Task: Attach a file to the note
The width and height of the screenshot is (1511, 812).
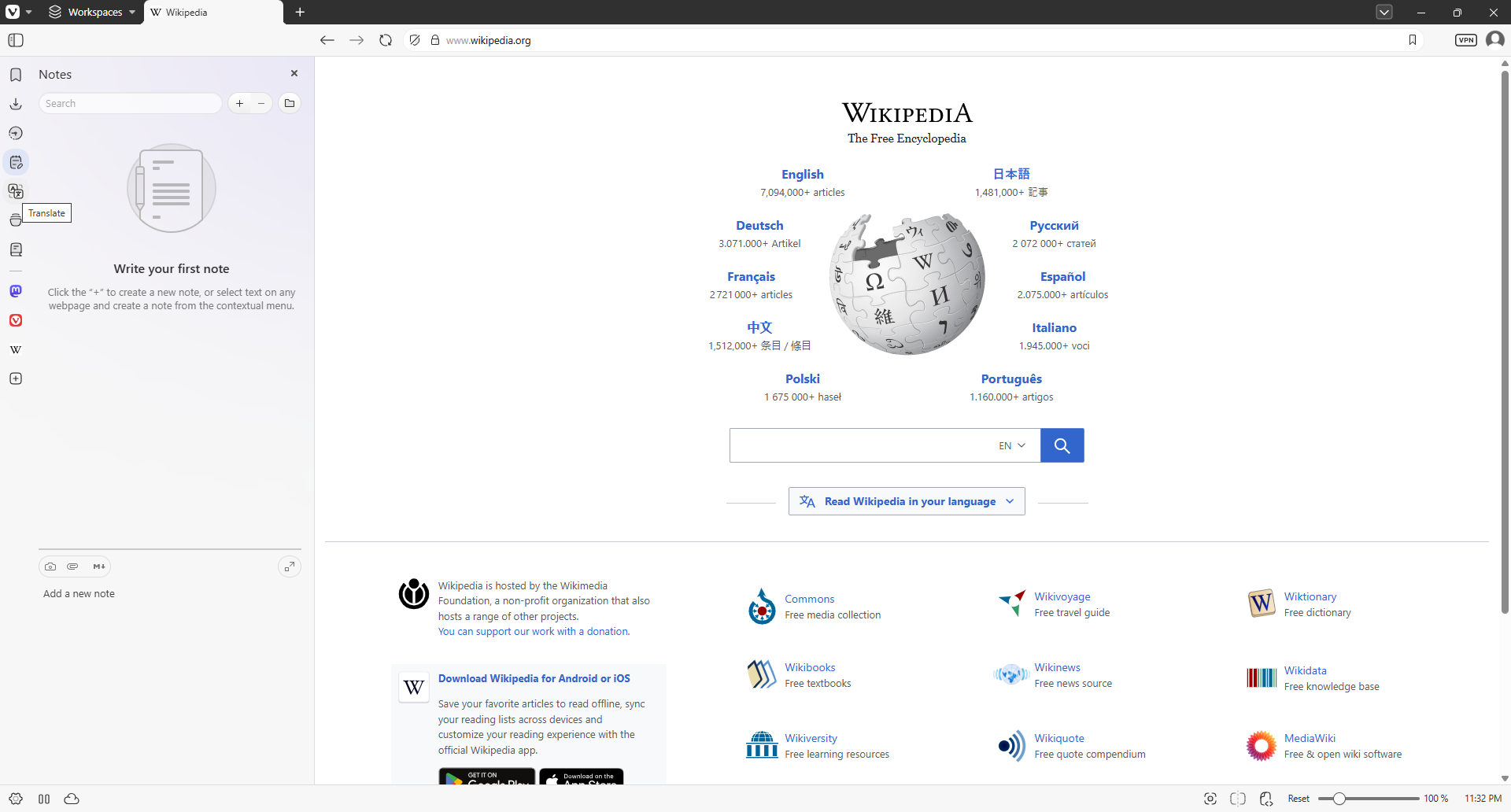Action: [x=72, y=567]
